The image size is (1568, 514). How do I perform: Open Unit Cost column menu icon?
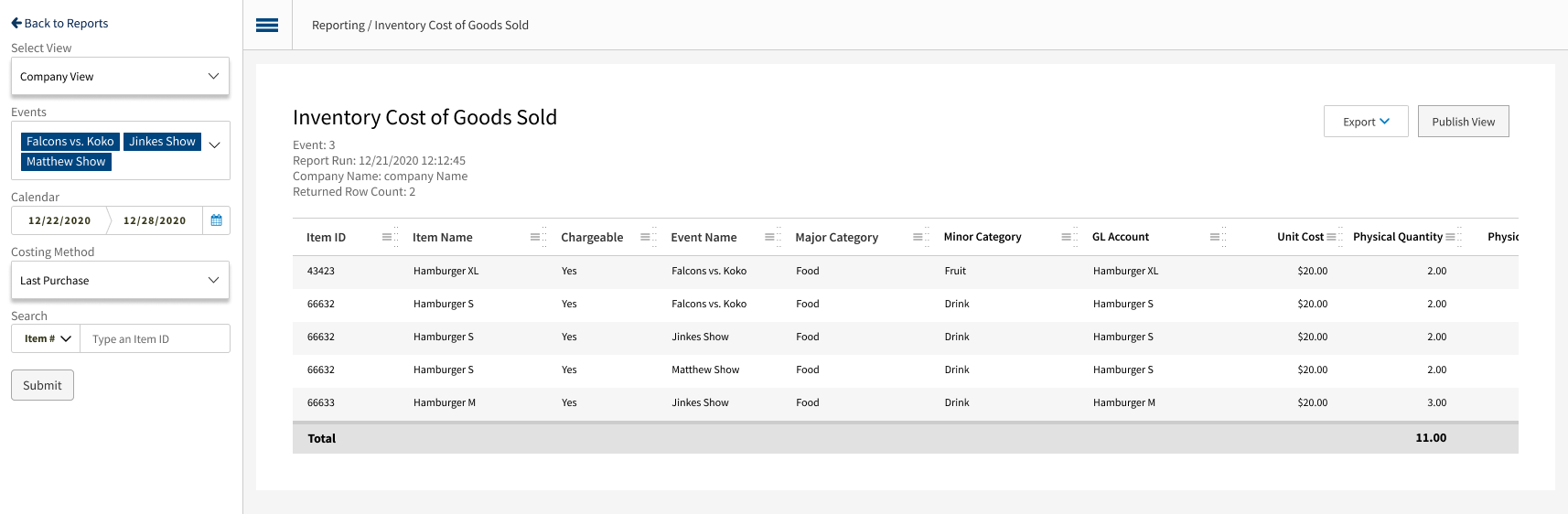pyautogui.click(x=1331, y=237)
